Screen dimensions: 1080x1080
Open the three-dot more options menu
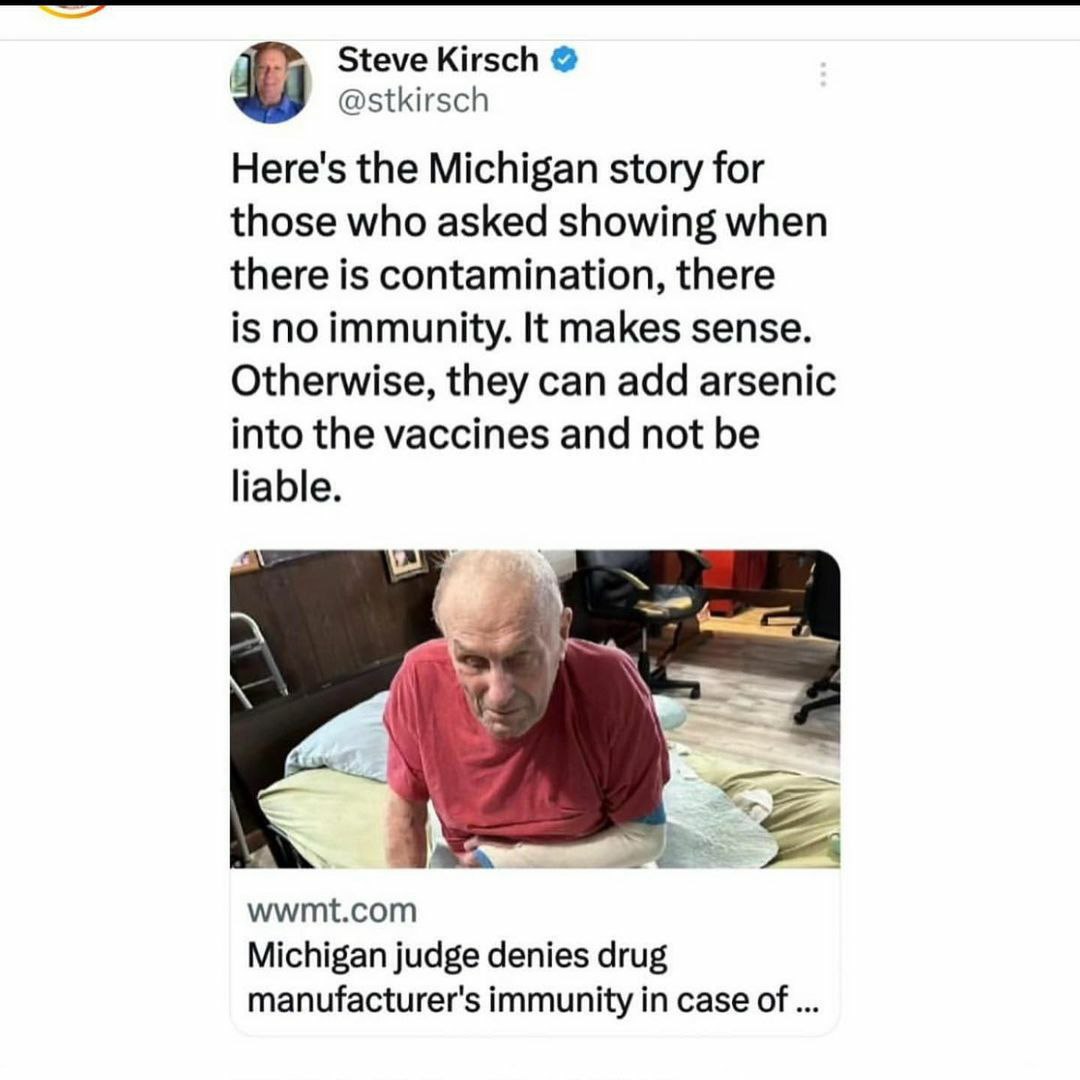pyautogui.click(x=822, y=74)
